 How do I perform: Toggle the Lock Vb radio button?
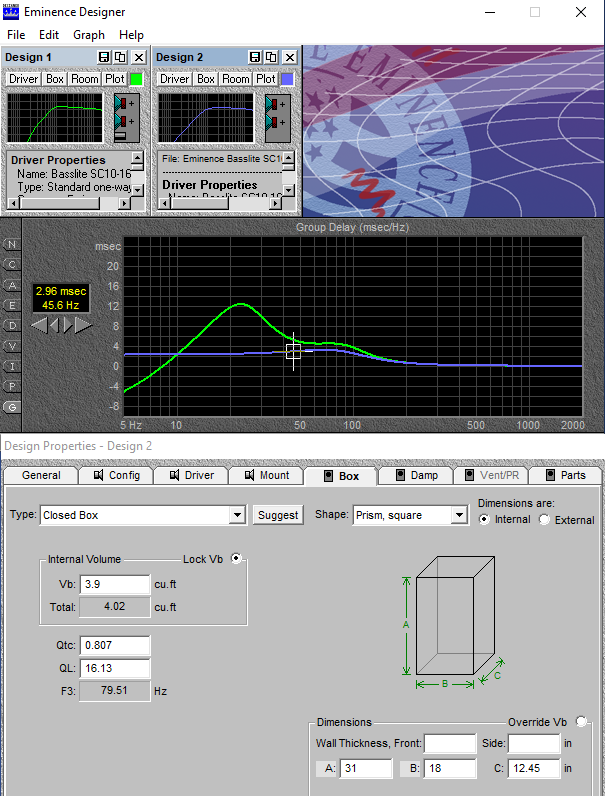(236, 558)
